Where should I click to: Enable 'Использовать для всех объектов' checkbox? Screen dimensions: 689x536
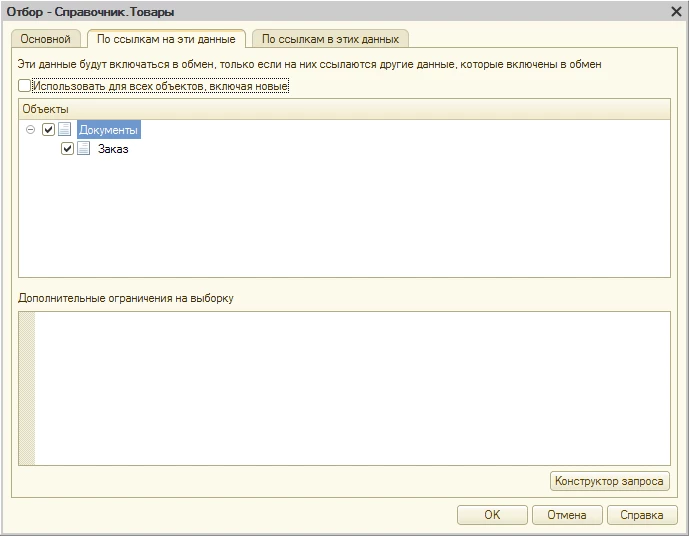click(x=25, y=87)
